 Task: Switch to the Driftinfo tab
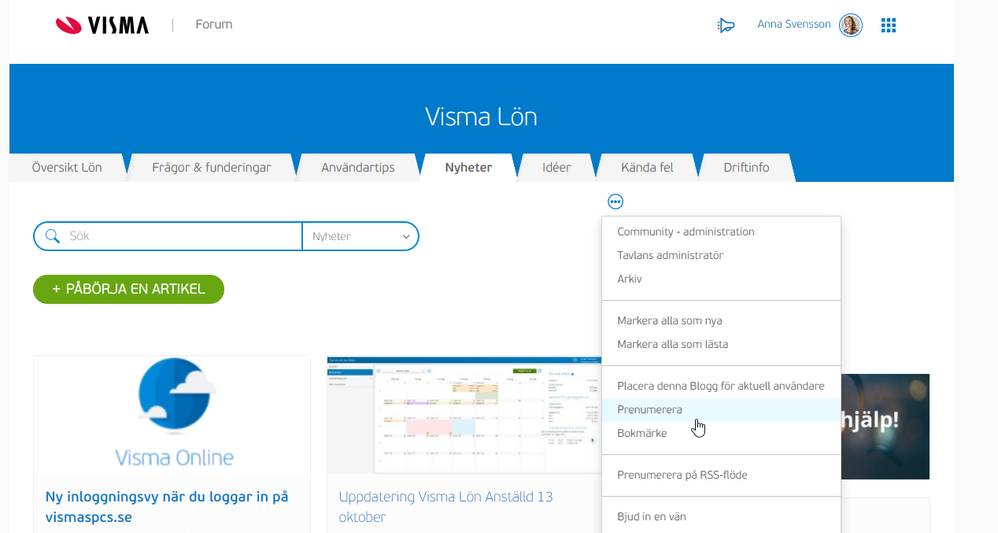tap(746, 167)
